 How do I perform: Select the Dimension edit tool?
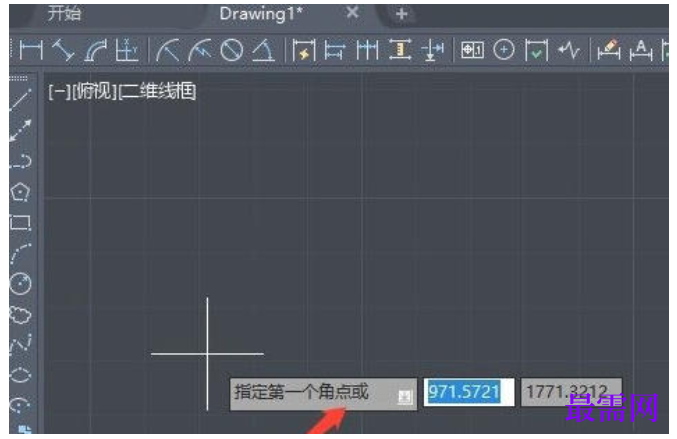coord(609,51)
